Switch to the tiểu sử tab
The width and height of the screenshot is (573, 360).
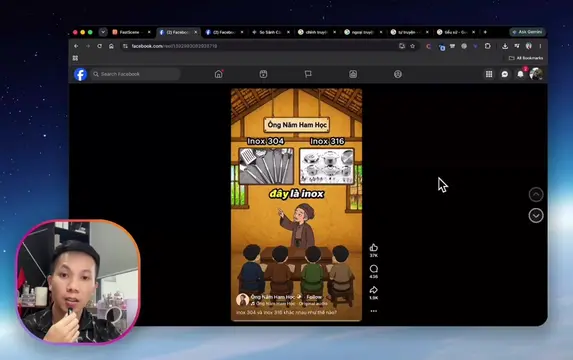point(456,32)
